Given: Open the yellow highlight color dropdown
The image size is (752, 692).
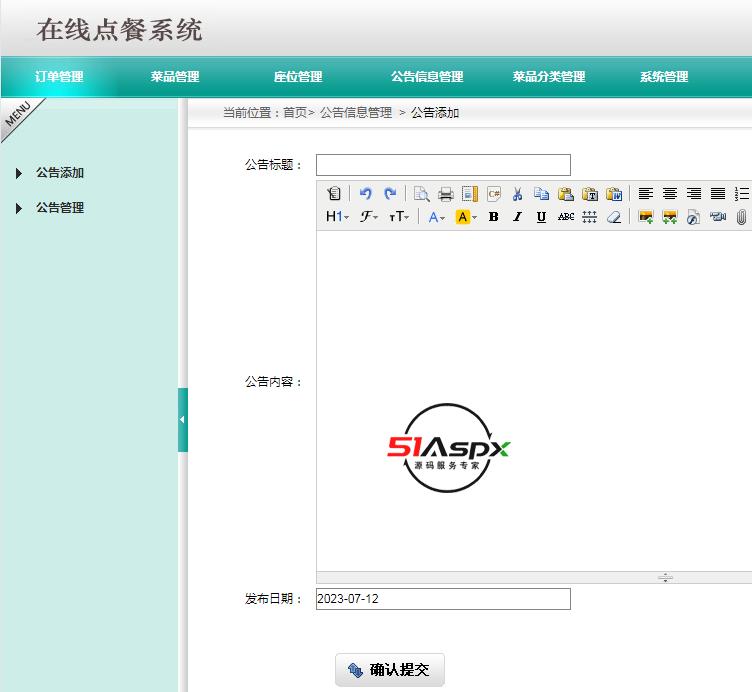Looking at the screenshot, I should [x=466, y=217].
